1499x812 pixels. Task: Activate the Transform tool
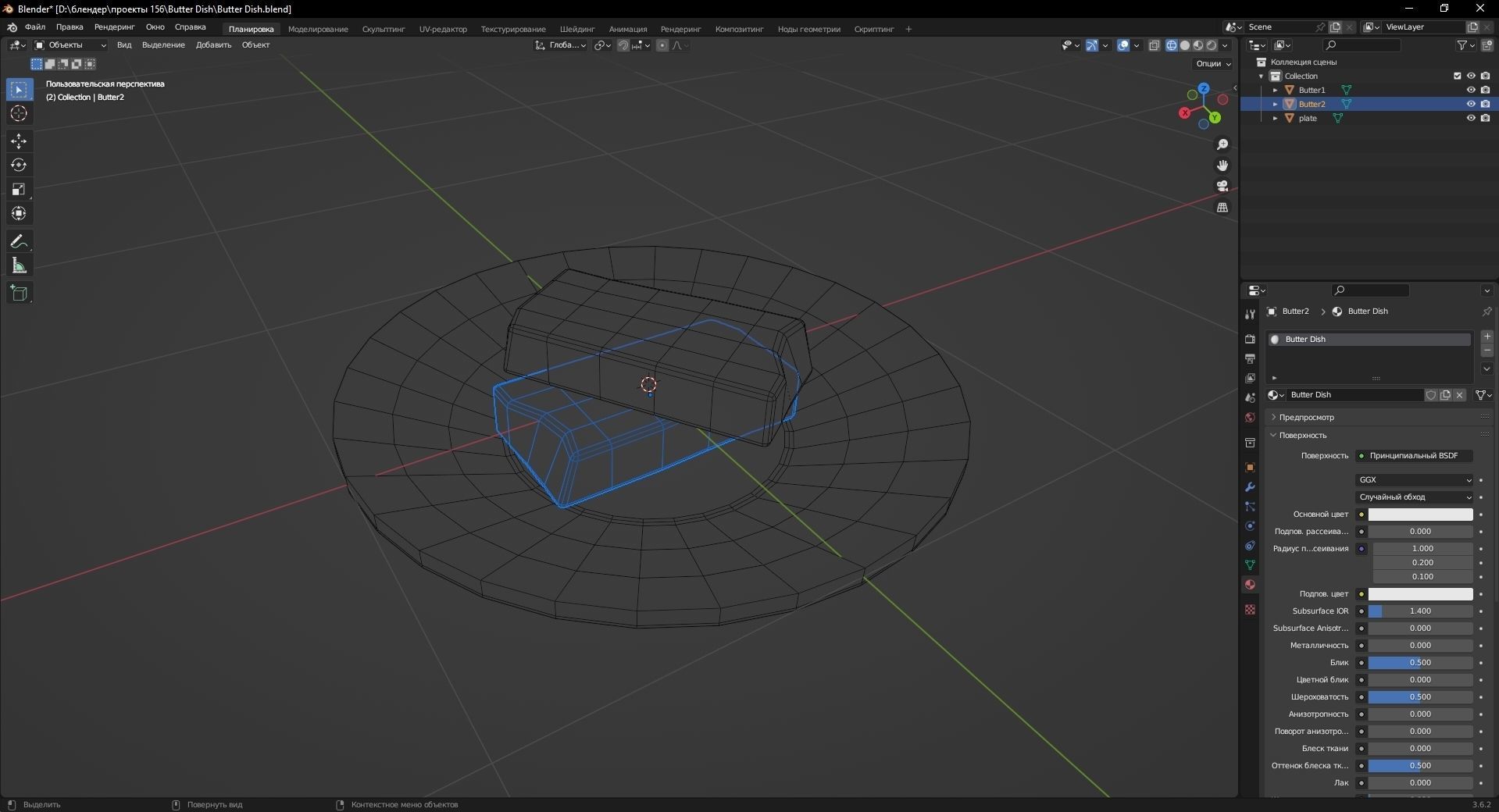click(x=19, y=214)
